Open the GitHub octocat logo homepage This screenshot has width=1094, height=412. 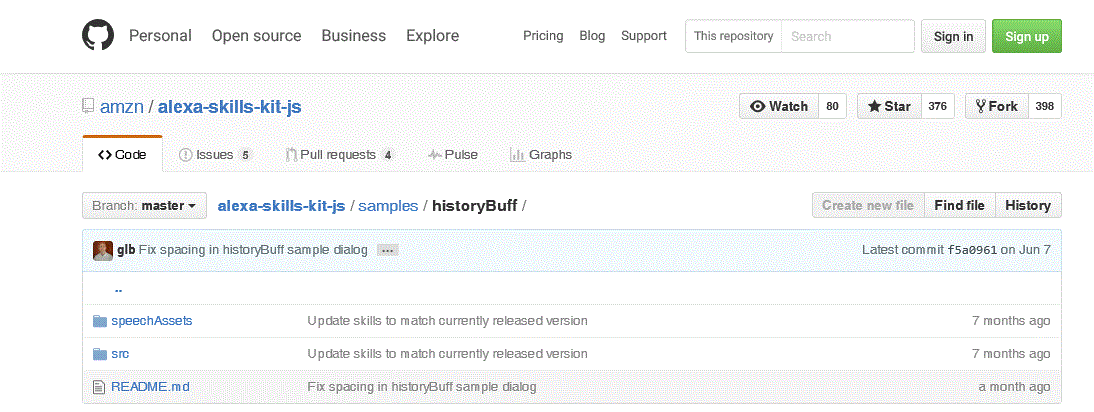tap(98, 36)
